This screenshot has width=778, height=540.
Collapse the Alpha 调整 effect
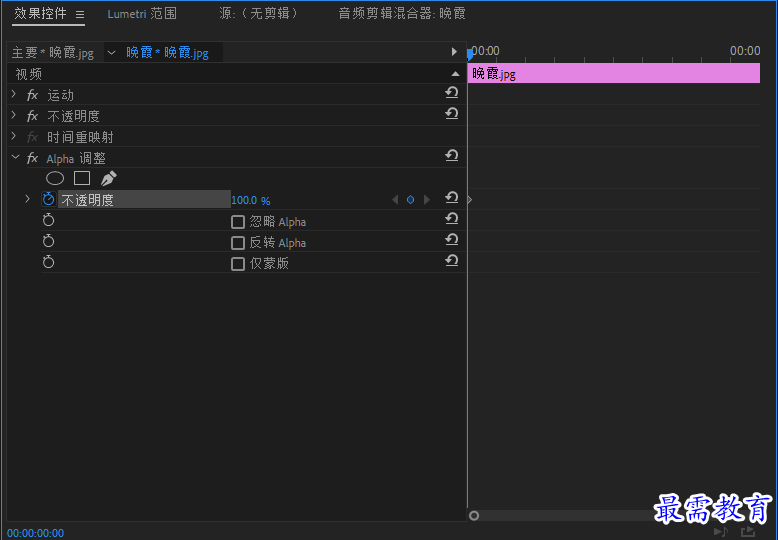[15, 157]
